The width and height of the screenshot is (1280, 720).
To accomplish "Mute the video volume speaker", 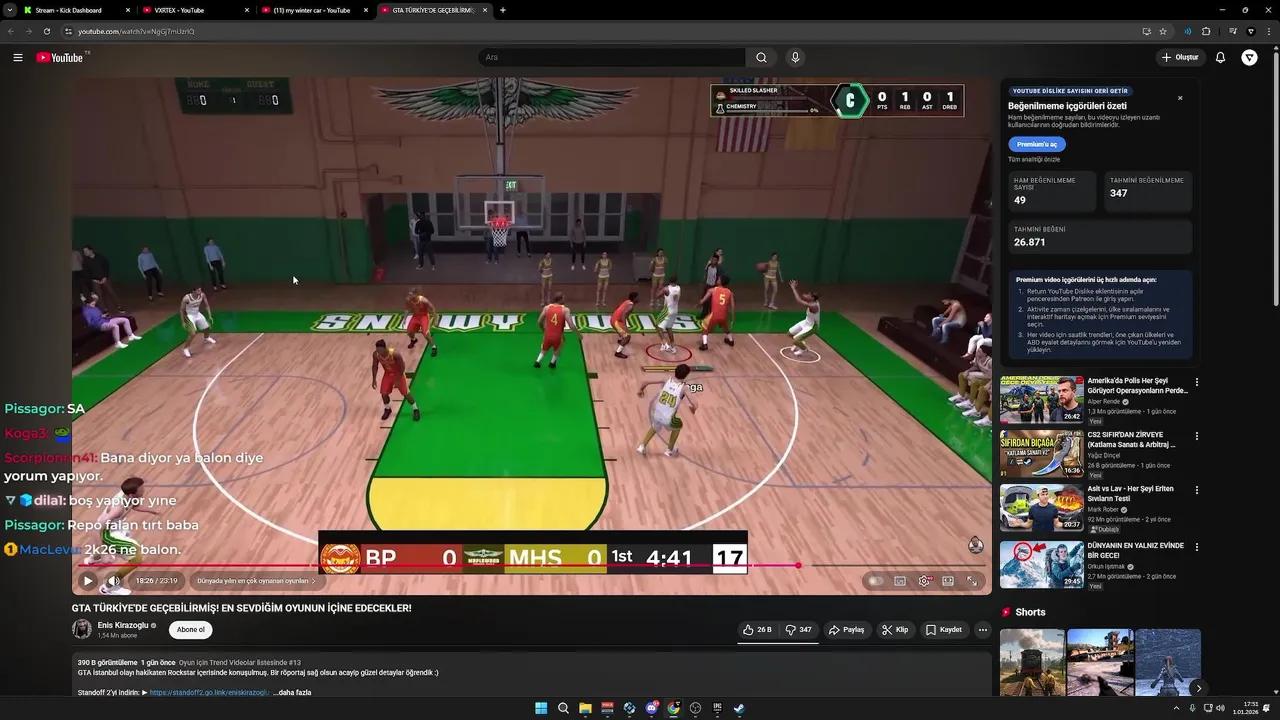I will click(x=114, y=581).
